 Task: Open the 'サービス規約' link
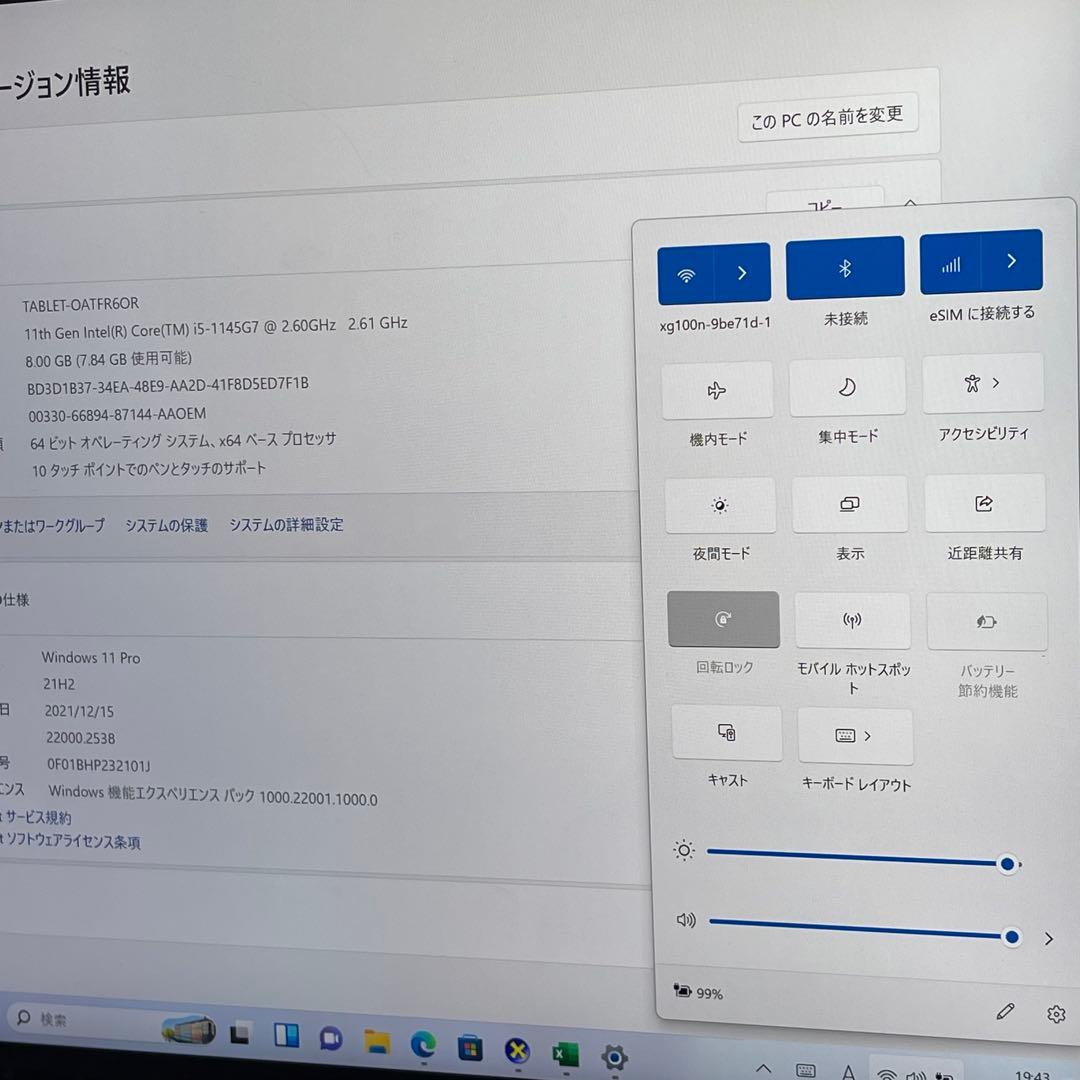coord(38,818)
